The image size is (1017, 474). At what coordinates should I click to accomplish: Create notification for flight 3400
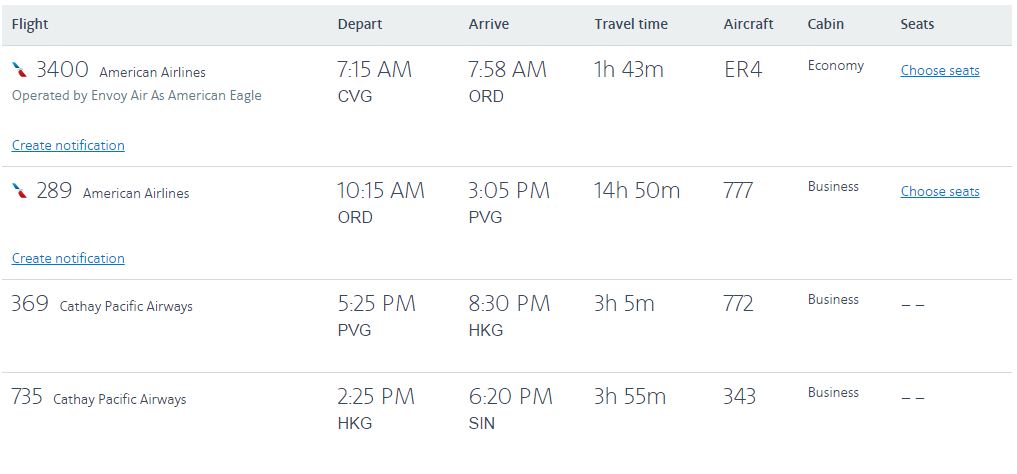point(68,146)
